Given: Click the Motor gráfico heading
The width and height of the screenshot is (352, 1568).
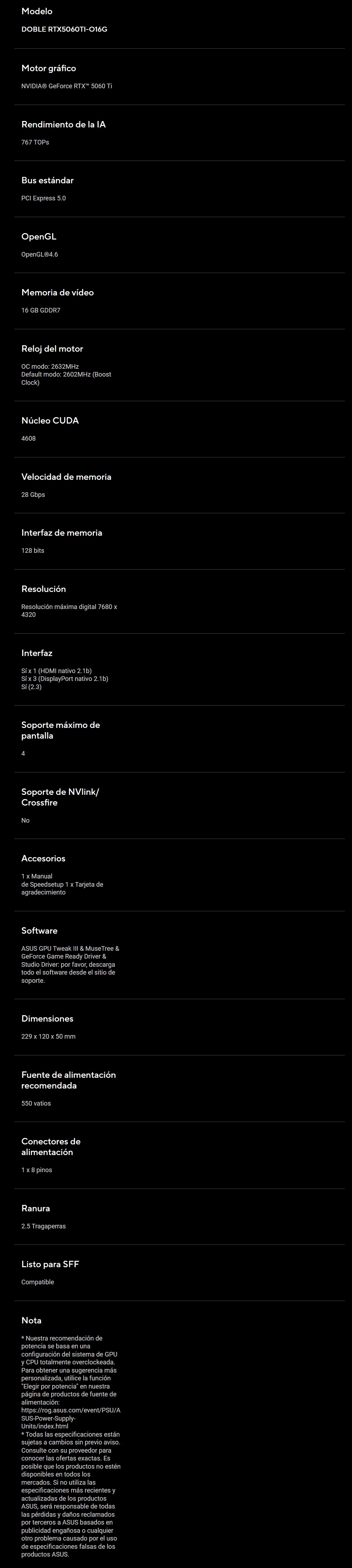Looking at the screenshot, I should 49,68.
